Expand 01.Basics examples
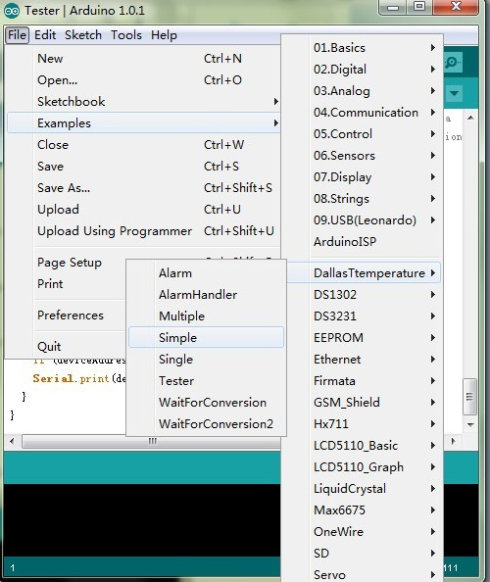 pyautogui.click(x=362, y=48)
